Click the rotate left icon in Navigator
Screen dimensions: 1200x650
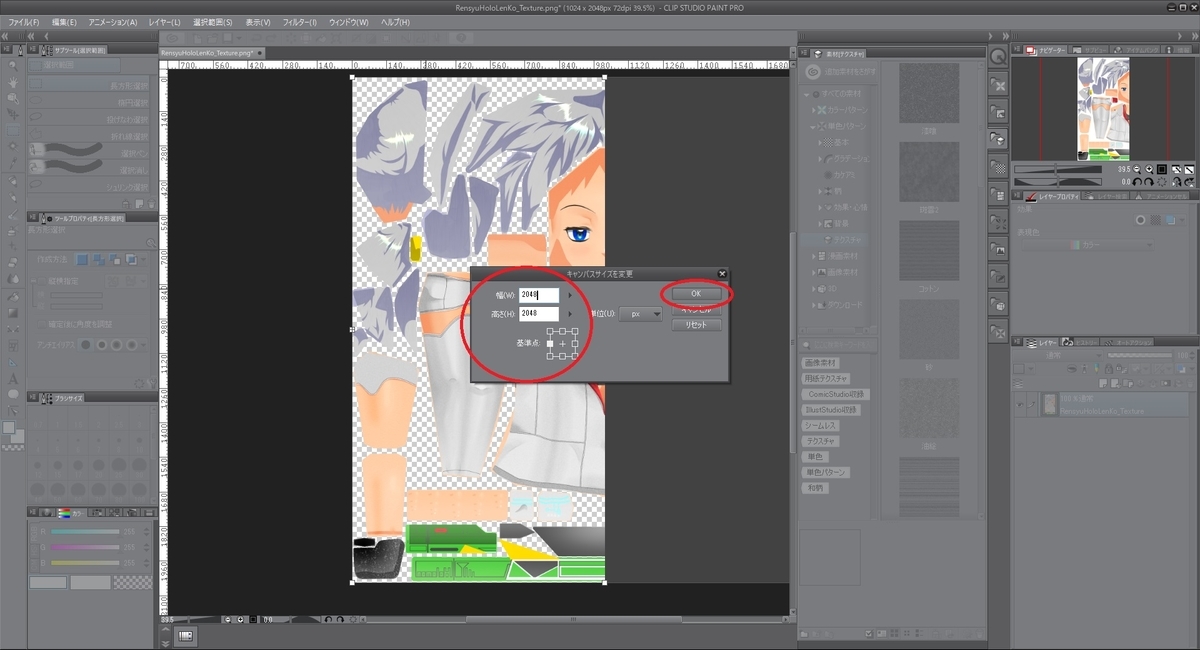(1137, 182)
